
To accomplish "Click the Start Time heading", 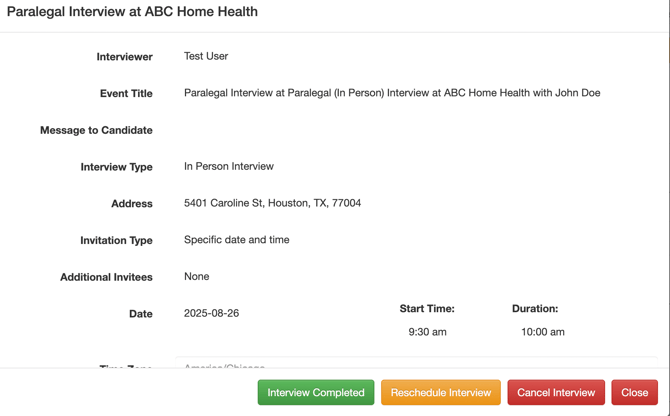I will click(427, 309).
